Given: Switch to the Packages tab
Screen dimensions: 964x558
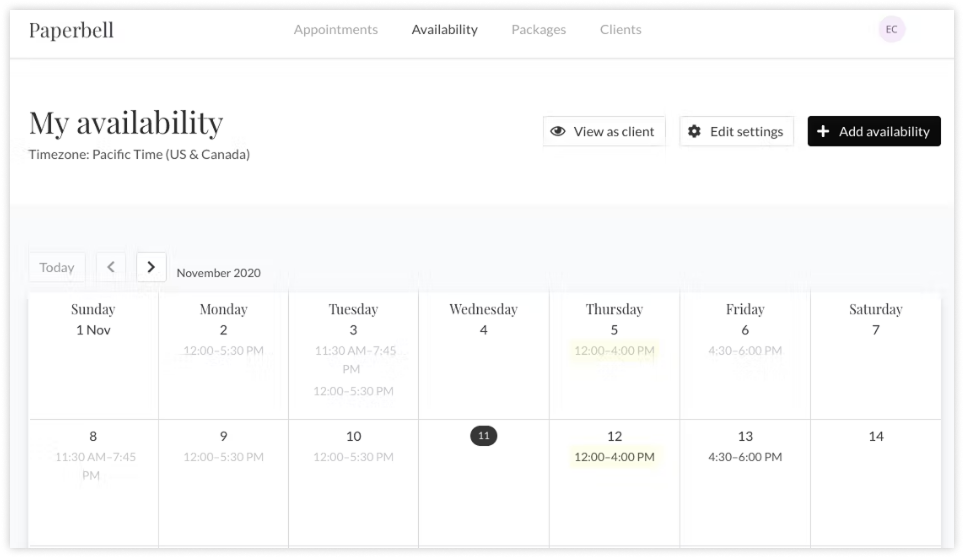Looking at the screenshot, I should 539,29.
